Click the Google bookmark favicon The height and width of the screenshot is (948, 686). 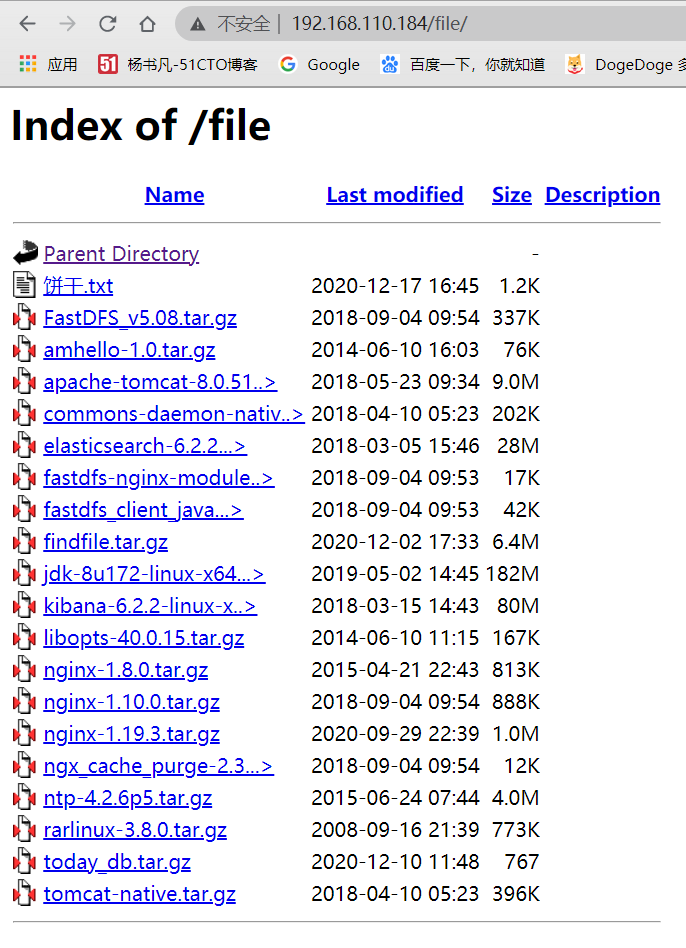(288, 64)
